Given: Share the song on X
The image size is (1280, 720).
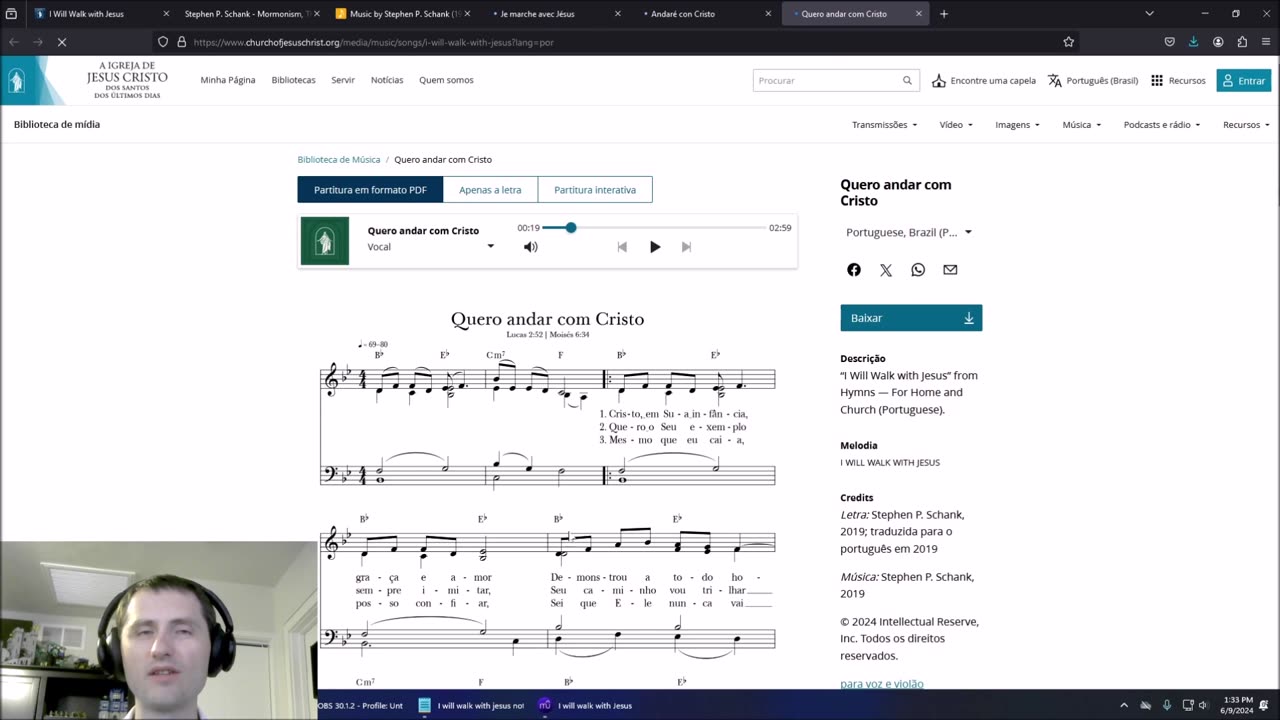Looking at the screenshot, I should [x=886, y=270].
